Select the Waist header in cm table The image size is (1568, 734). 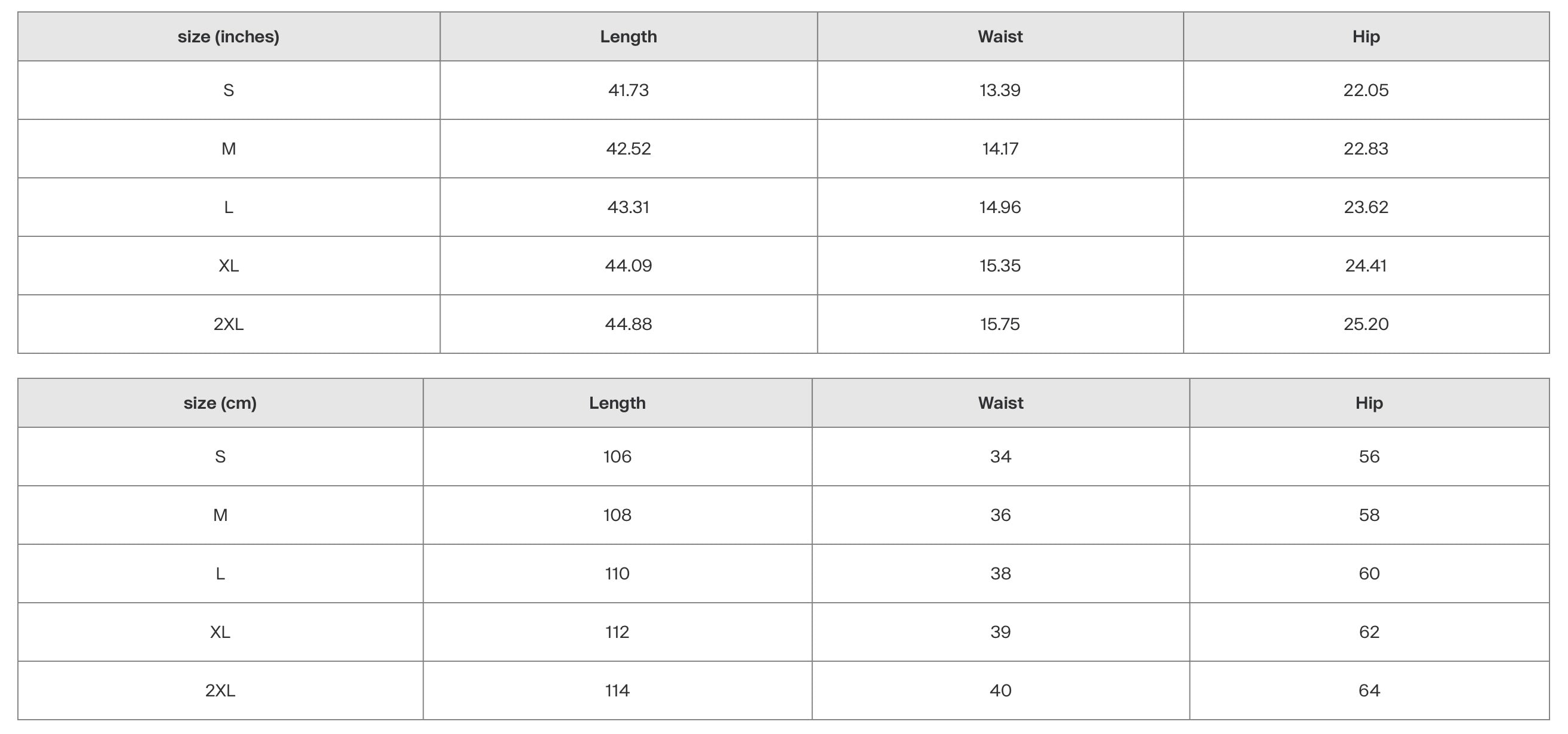coord(1000,403)
